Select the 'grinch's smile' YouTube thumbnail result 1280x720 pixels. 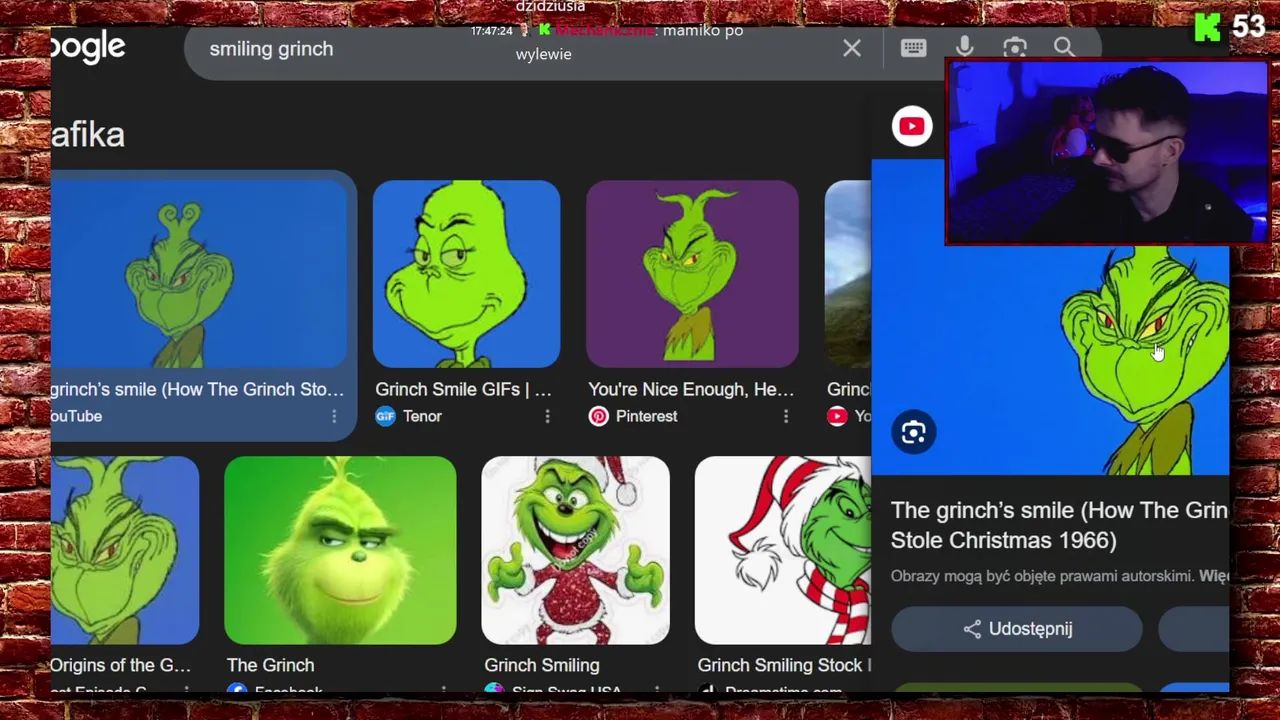(199, 274)
